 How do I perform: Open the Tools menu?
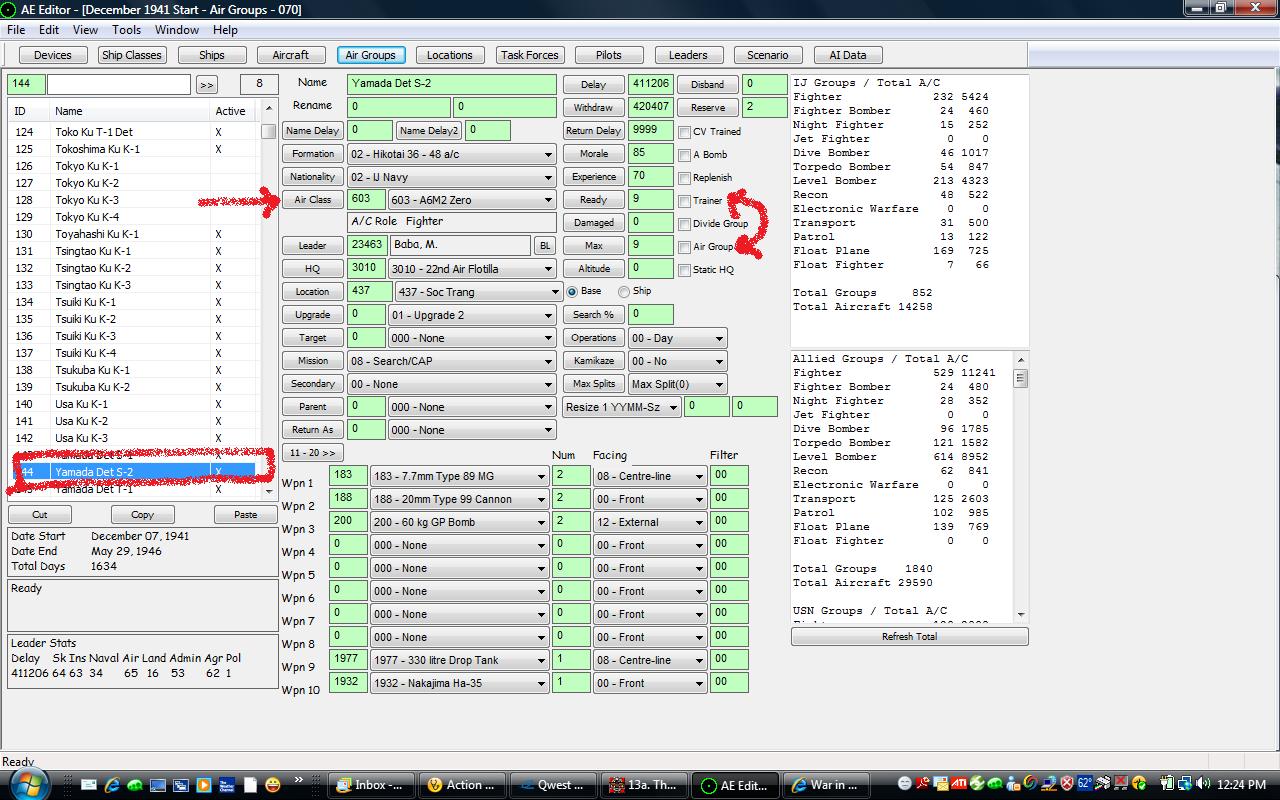click(126, 30)
